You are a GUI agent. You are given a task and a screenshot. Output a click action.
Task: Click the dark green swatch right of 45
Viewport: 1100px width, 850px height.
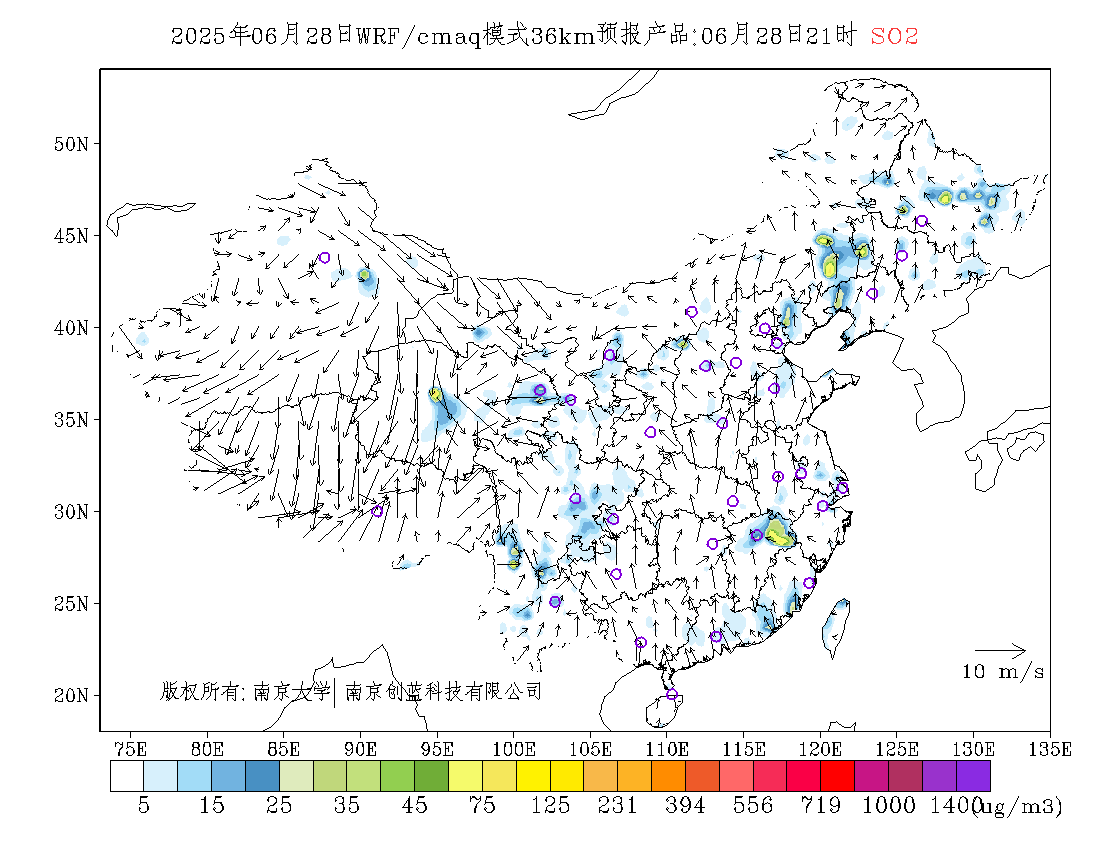431,776
